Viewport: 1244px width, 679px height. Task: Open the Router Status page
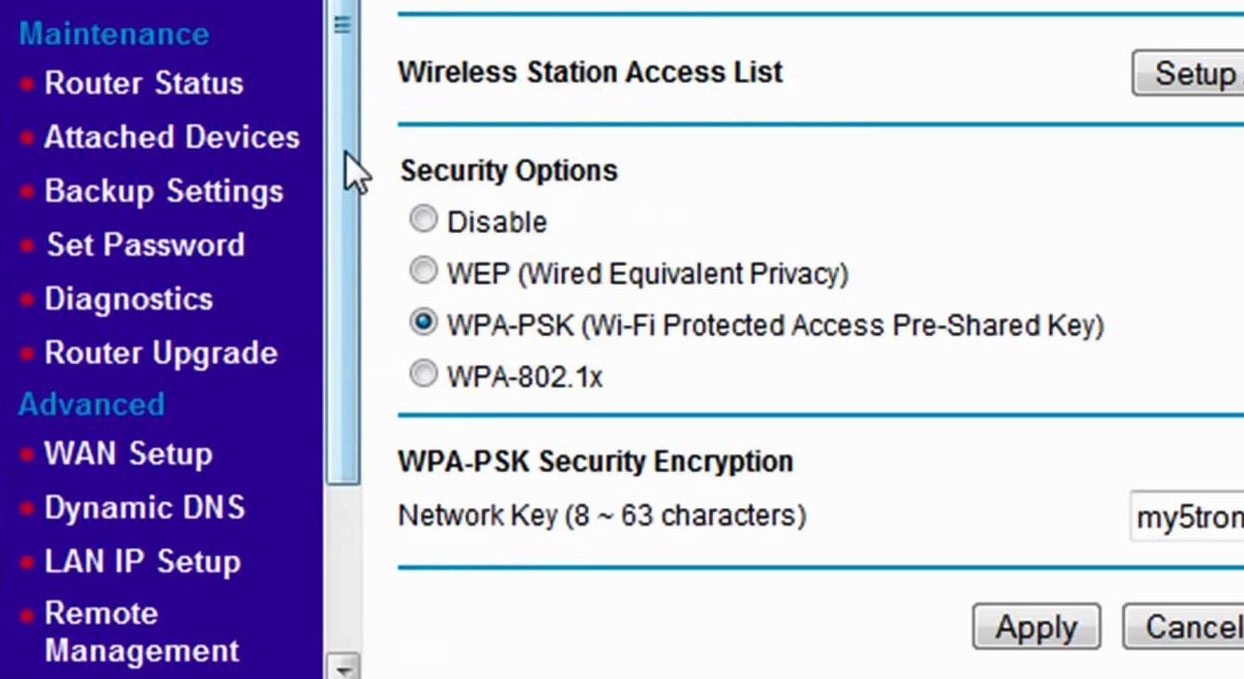point(143,83)
